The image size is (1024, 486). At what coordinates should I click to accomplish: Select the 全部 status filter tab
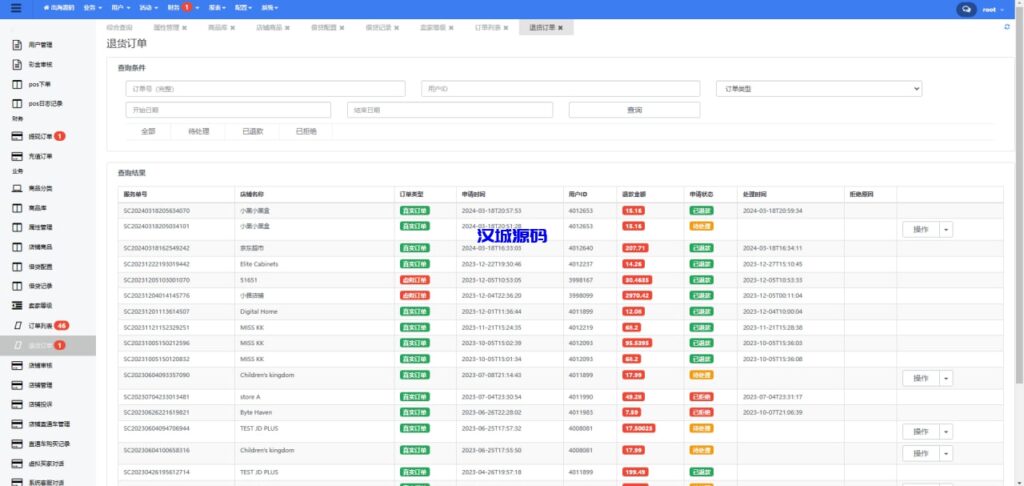(x=148, y=131)
